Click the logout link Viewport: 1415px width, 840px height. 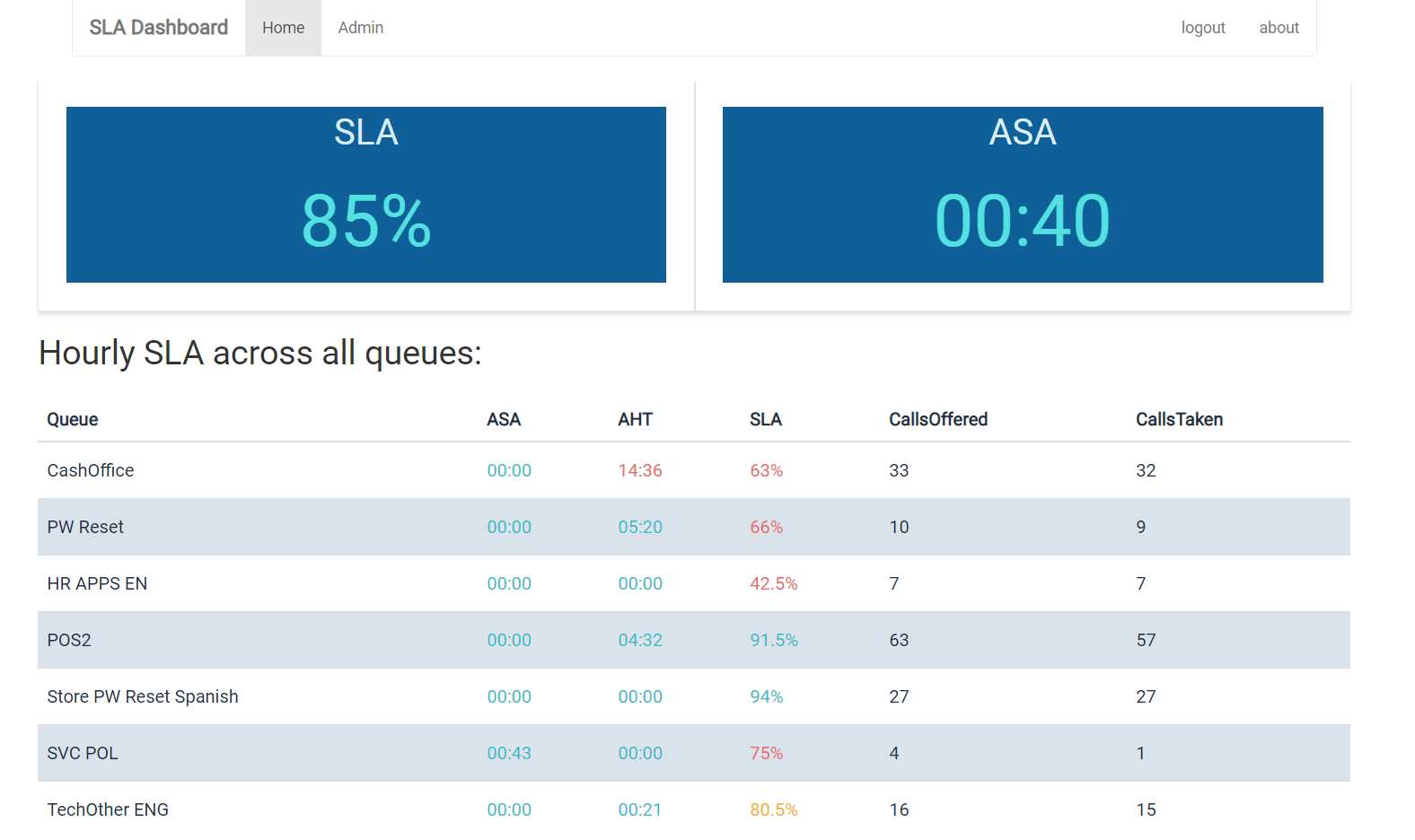pos(1203,28)
